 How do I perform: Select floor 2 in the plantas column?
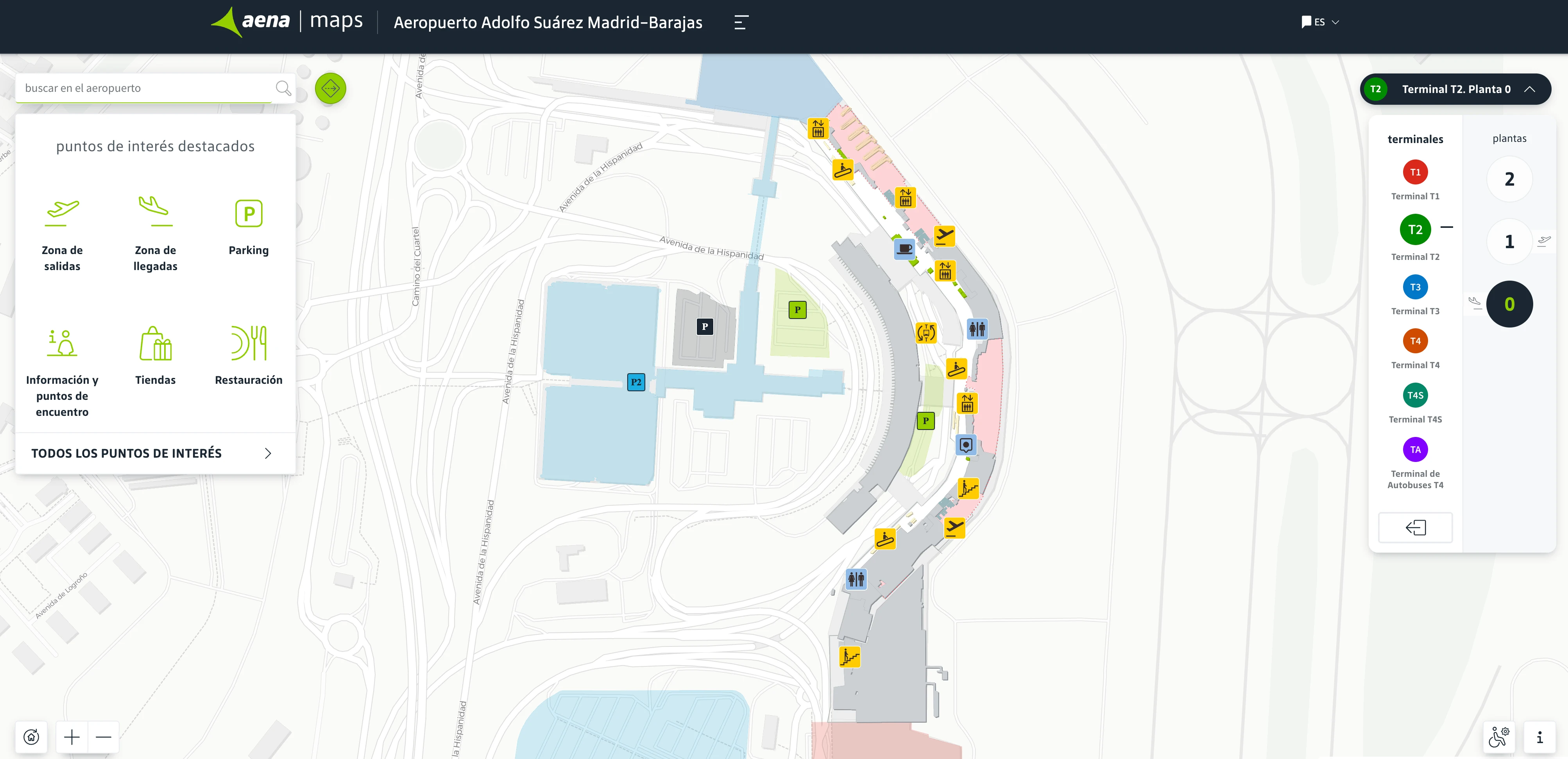(x=1509, y=179)
